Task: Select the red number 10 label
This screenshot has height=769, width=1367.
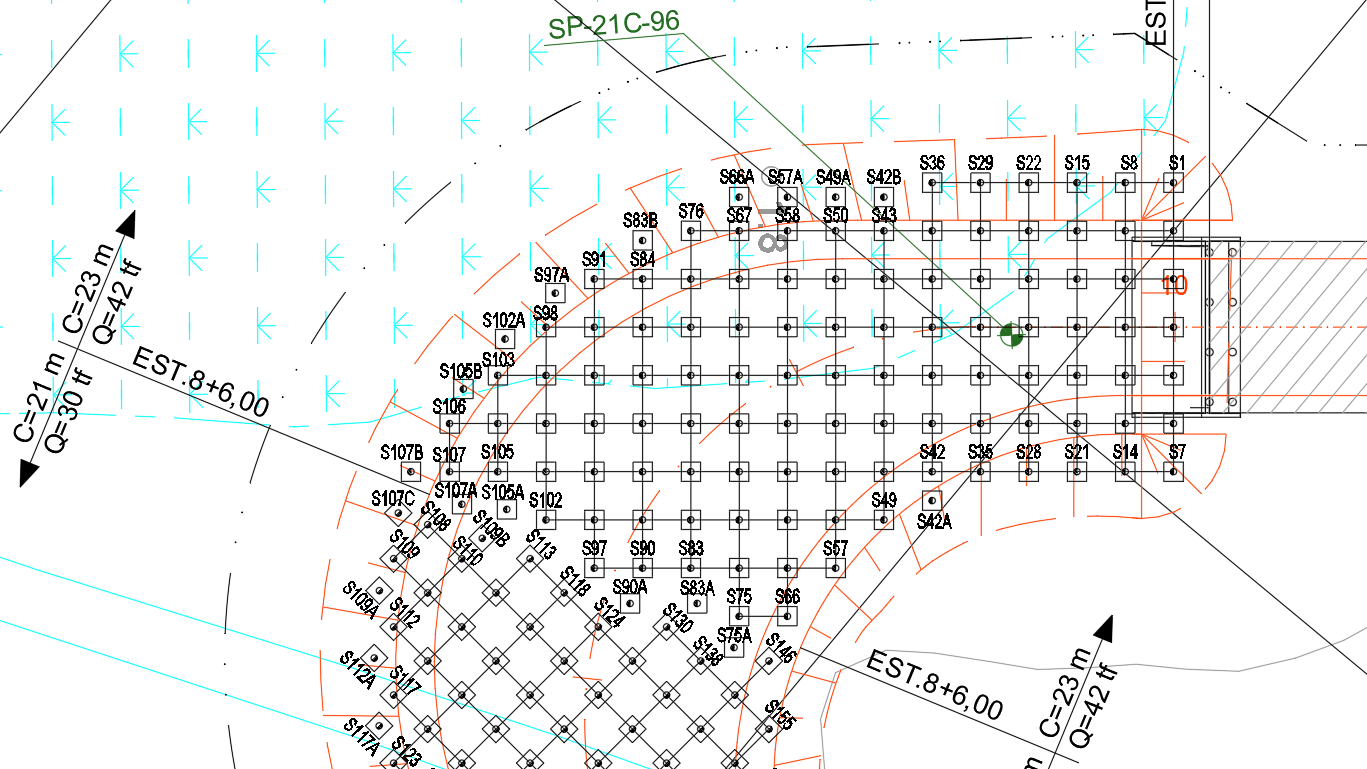Action: coord(1174,285)
